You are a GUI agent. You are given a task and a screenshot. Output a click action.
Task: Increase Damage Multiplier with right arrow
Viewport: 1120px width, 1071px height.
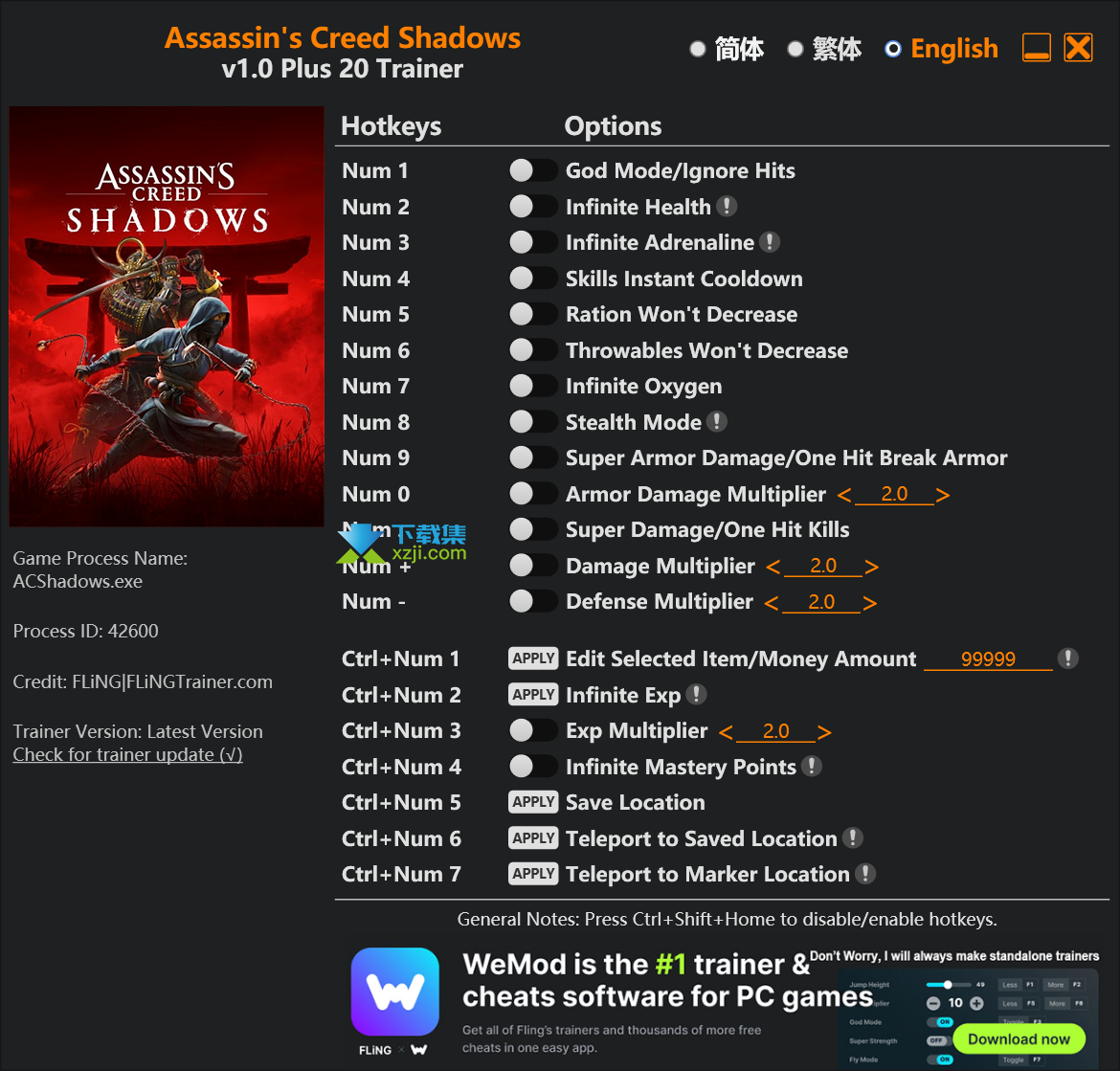click(871, 567)
